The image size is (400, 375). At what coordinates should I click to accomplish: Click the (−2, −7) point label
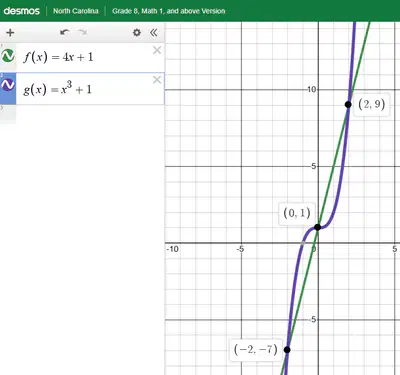coord(256,350)
